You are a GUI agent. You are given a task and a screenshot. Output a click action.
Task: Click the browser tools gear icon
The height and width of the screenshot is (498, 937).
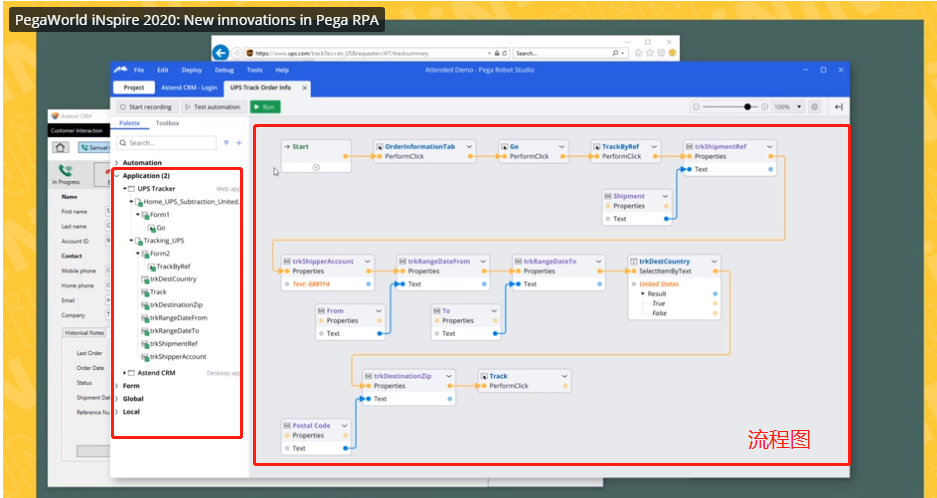(x=661, y=53)
